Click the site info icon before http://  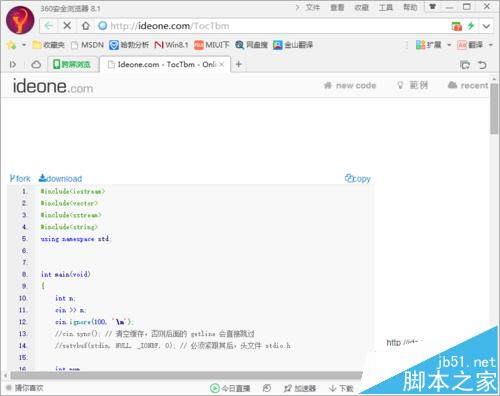103,26
